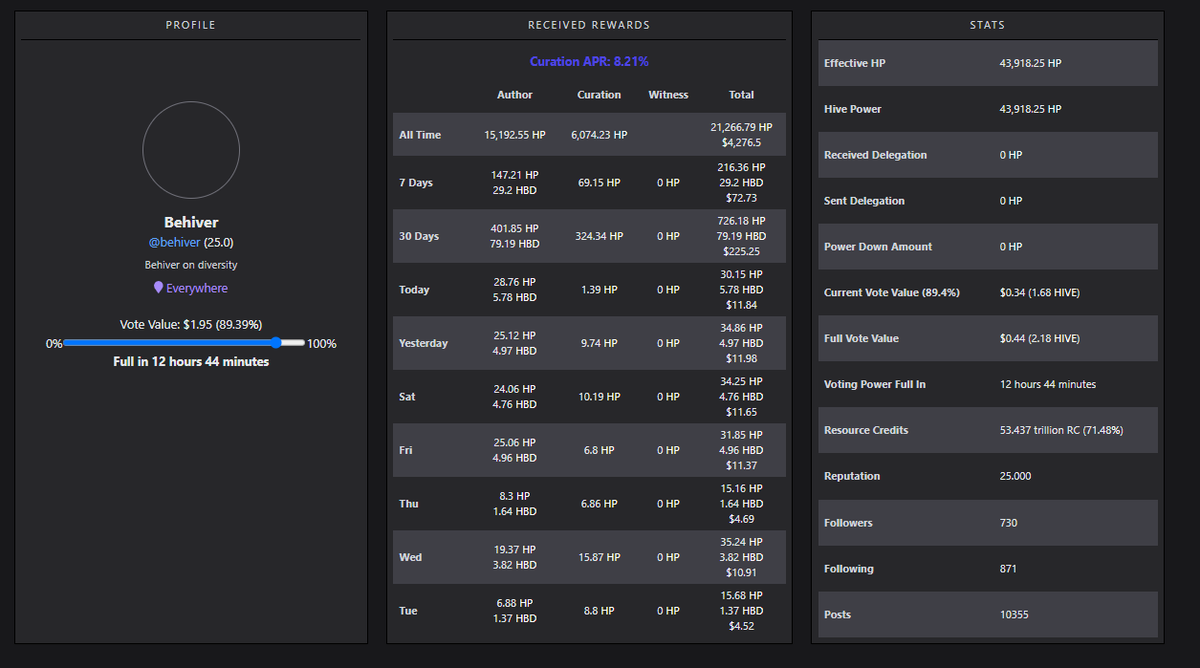Click the Hive Power stat label

tap(853, 109)
